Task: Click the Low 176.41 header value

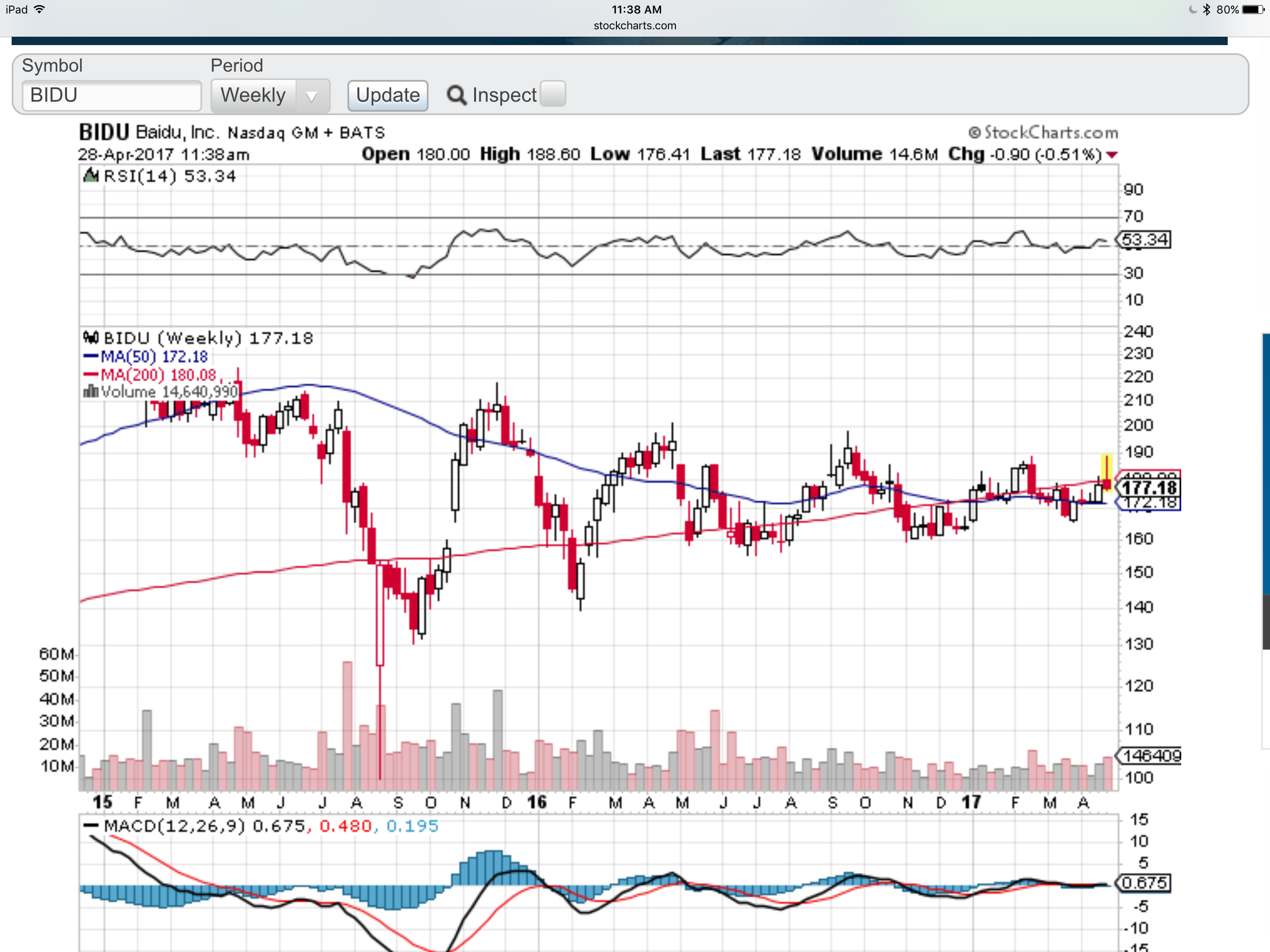Action: (640, 154)
